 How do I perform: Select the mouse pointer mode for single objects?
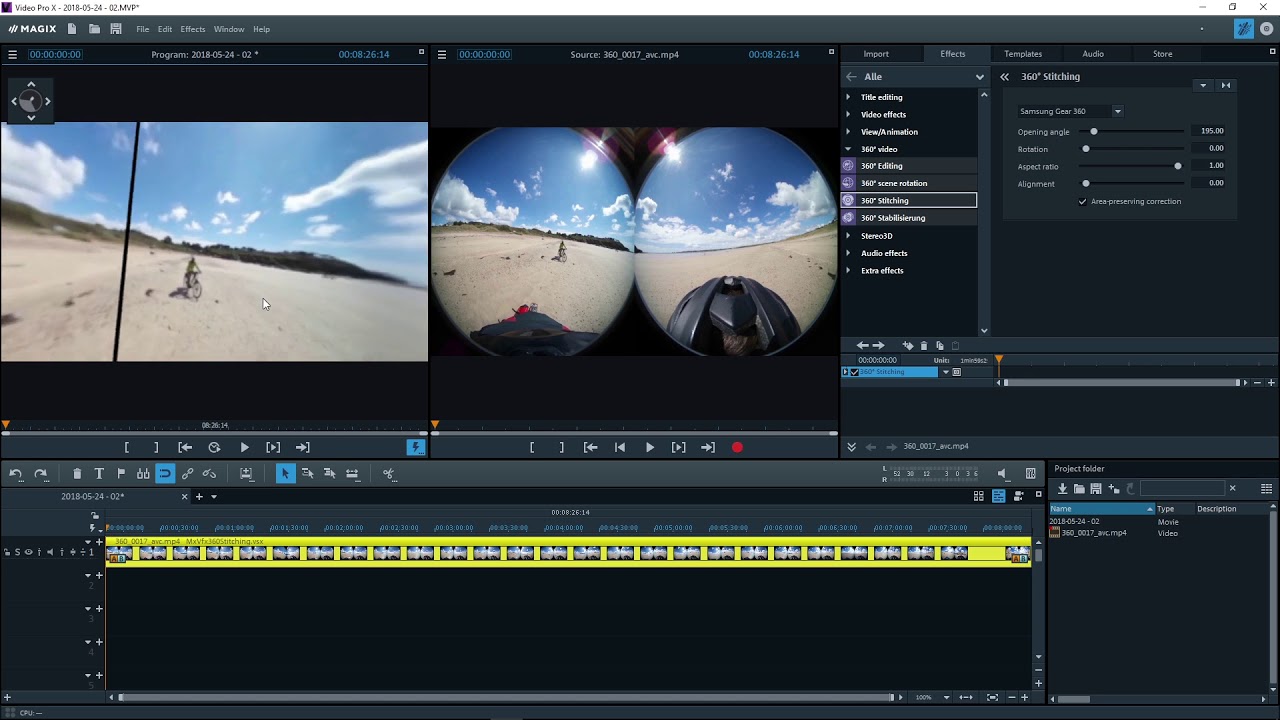285,473
